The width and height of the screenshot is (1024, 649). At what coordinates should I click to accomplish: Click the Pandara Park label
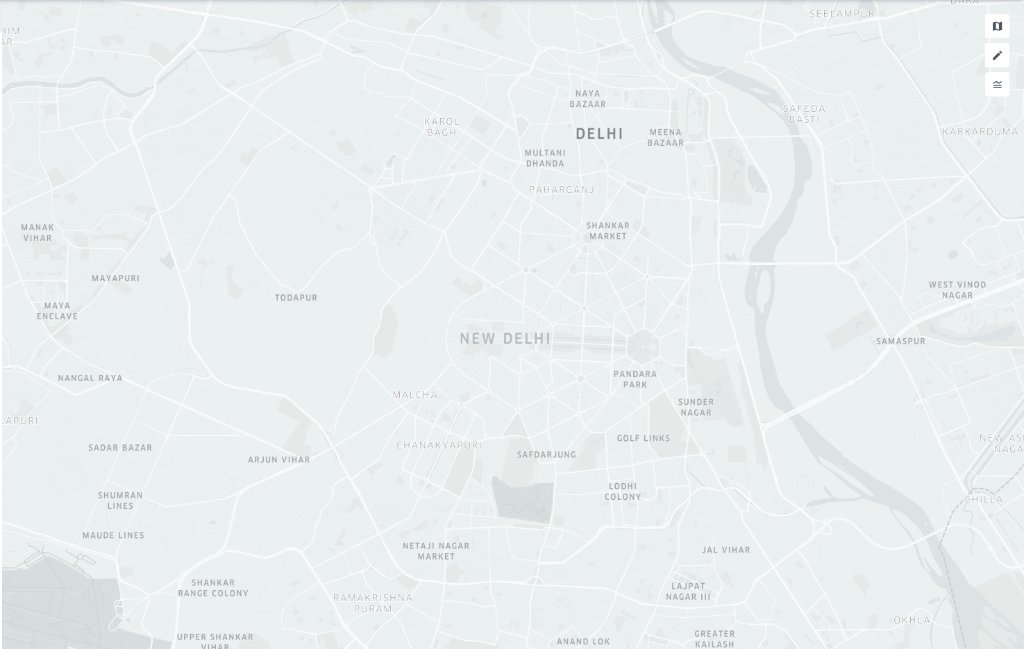pyautogui.click(x=635, y=379)
